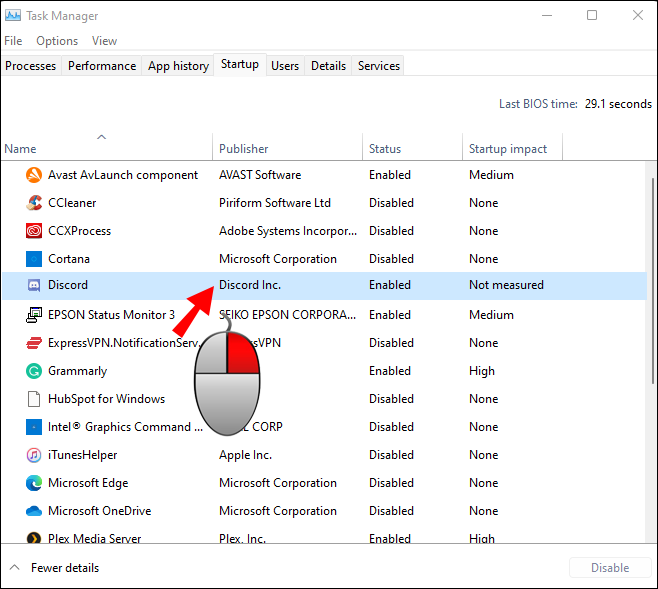658x589 pixels.
Task: Click the Disable button
Action: click(x=609, y=568)
